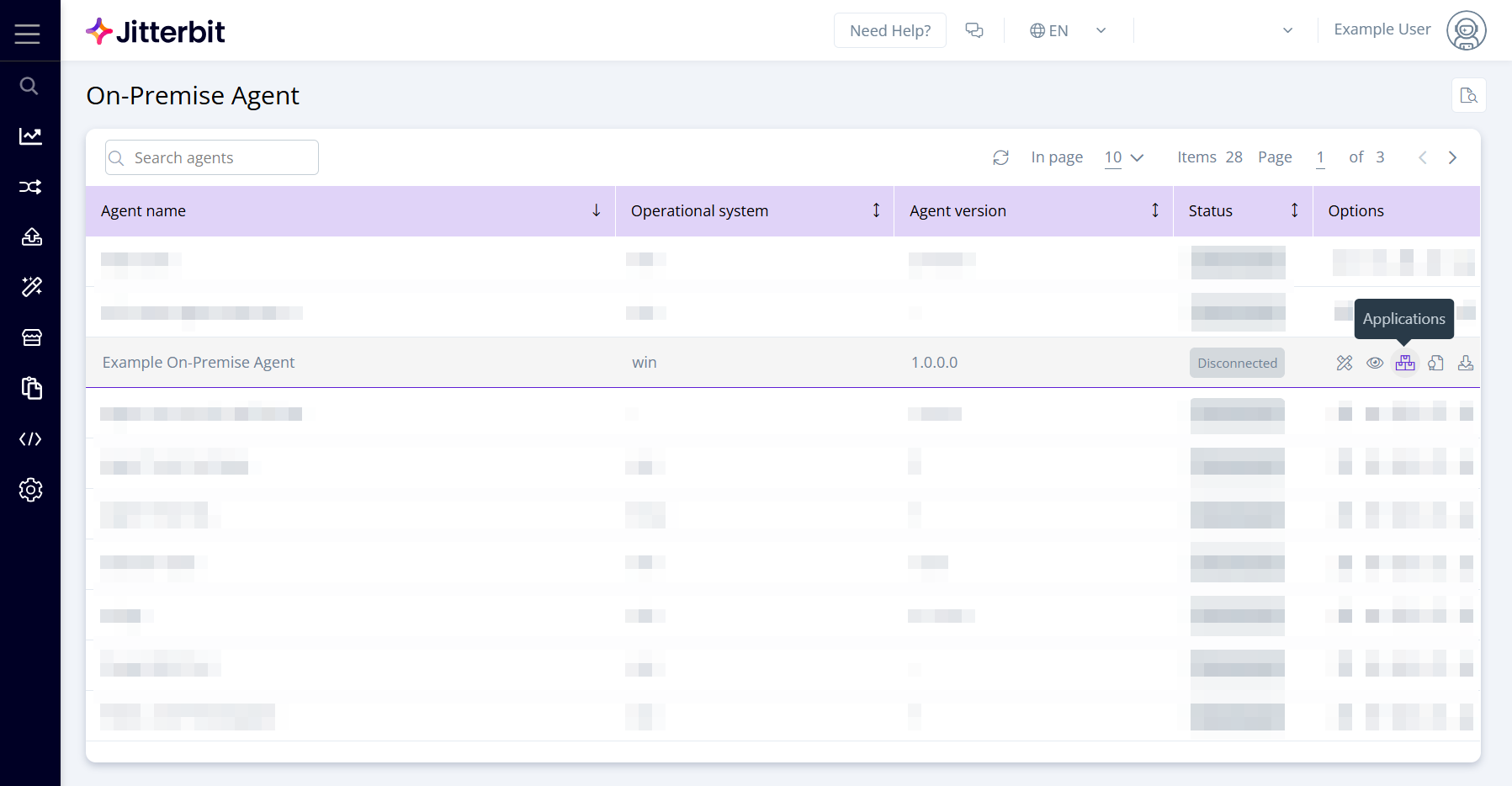
Task: Open the hamburger navigation menu
Action: [x=27, y=34]
